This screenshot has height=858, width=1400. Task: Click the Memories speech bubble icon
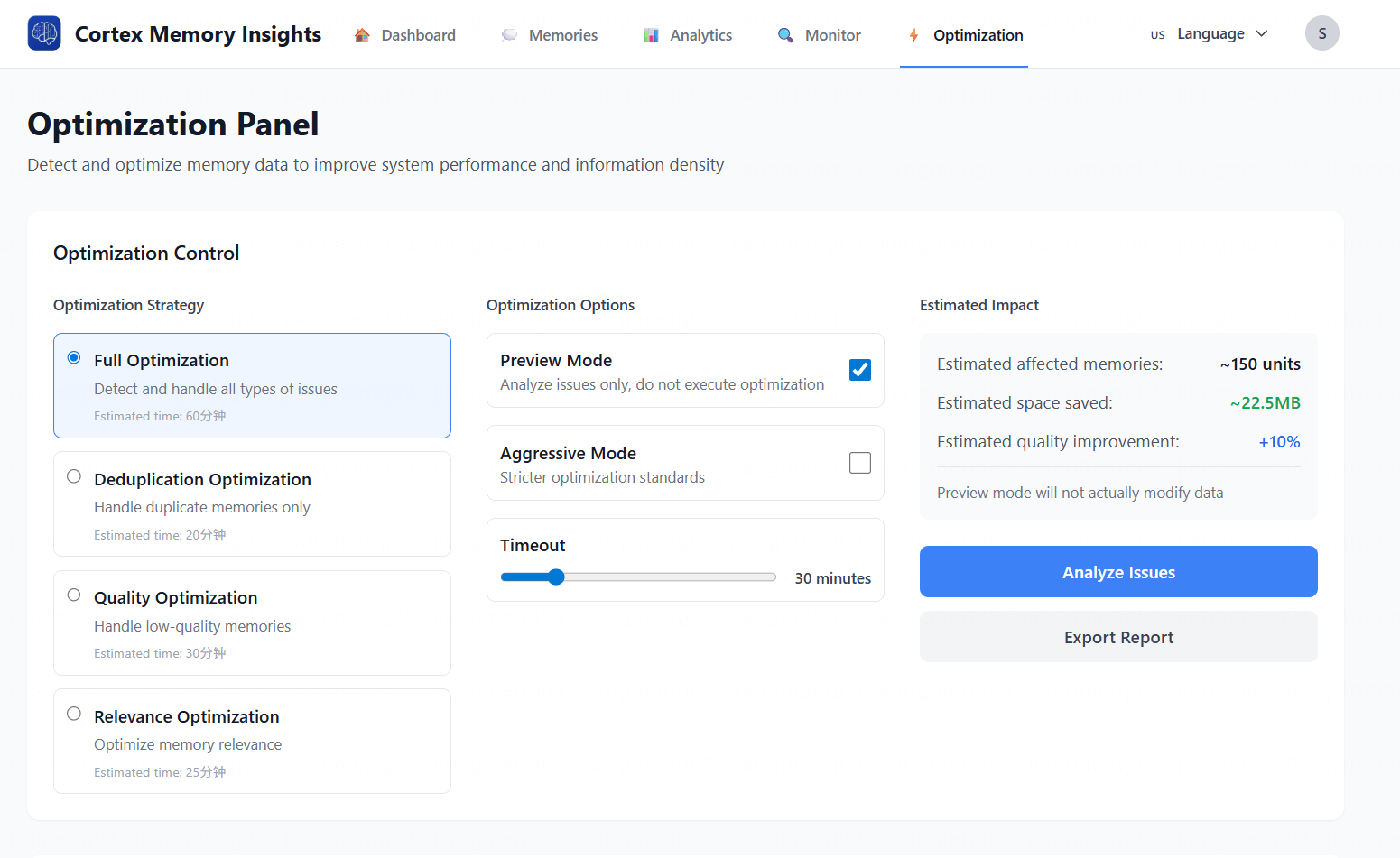[x=510, y=35]
